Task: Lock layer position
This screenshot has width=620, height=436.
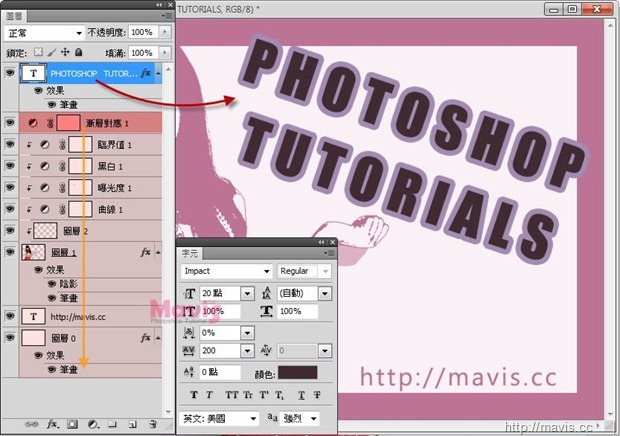Action: click(x=65, y=52)
